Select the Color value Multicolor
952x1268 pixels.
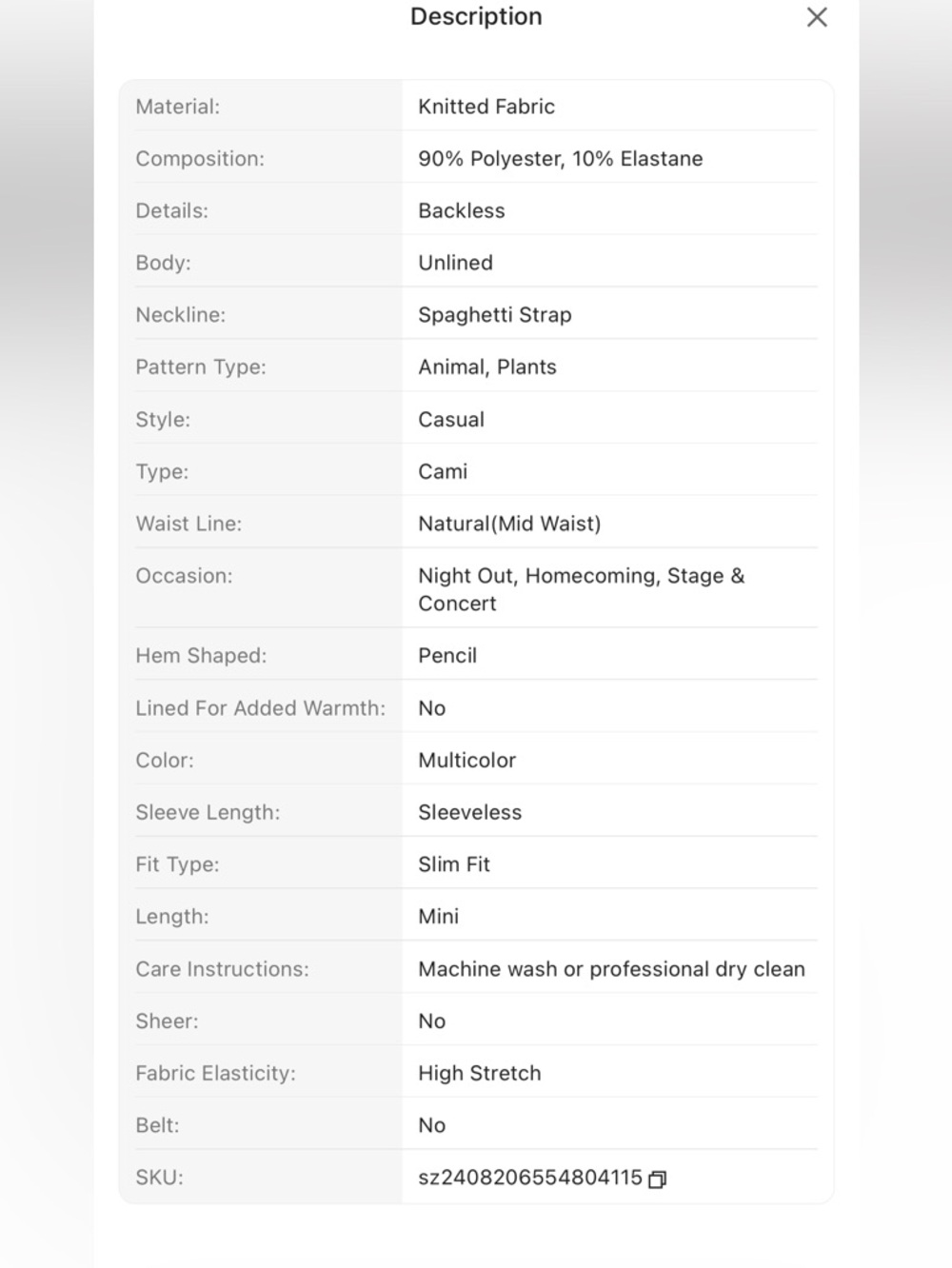[x=467, y=761]
